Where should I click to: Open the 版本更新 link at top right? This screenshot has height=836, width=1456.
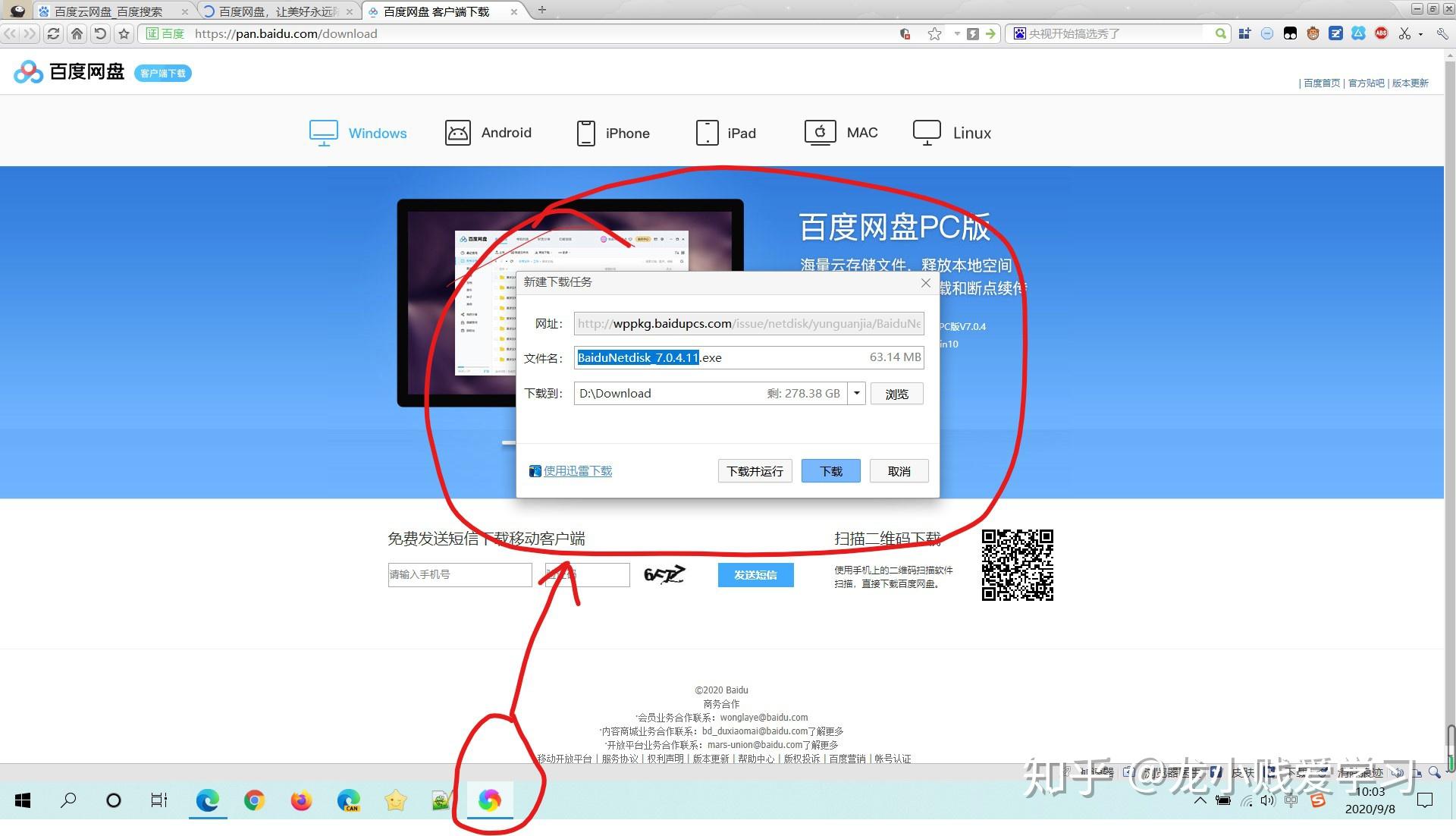[1410, 83]
